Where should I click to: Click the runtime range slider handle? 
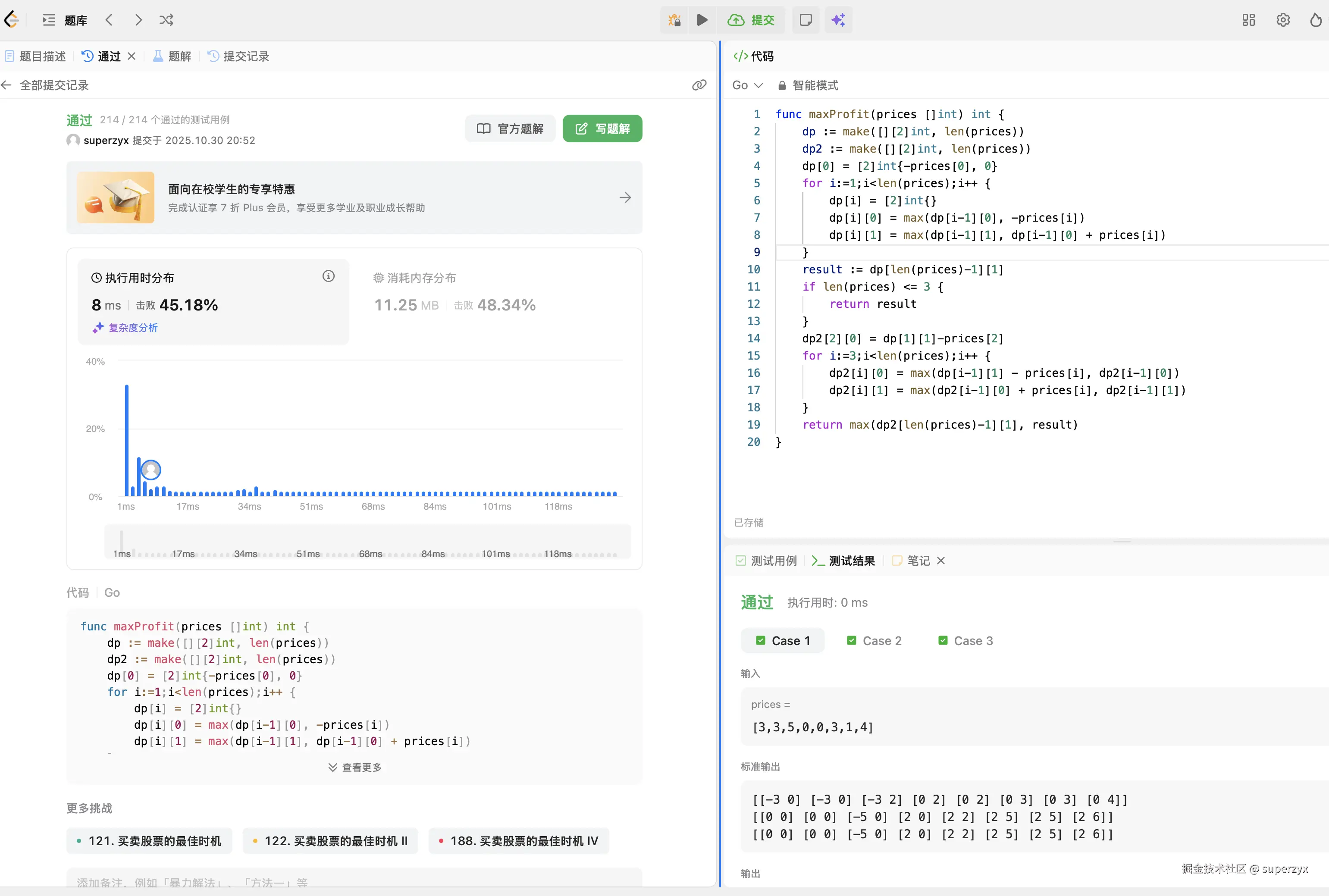(121, 540)
